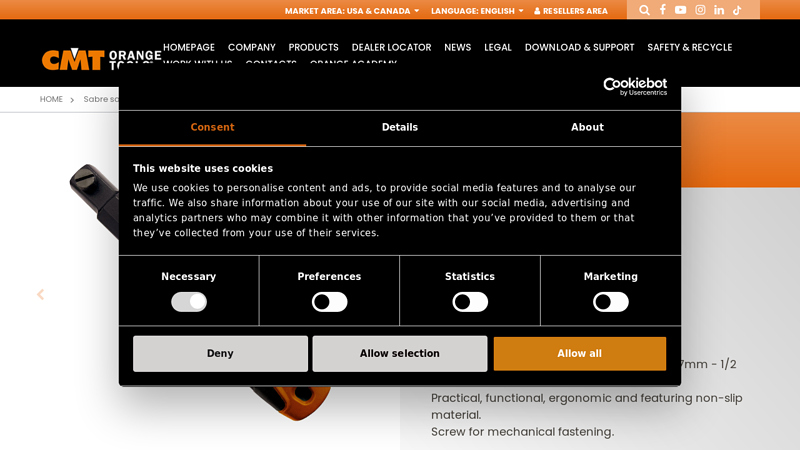Open the YouTube channel icon
Viewport: 800px width, 450px height.
coord(681,10)
